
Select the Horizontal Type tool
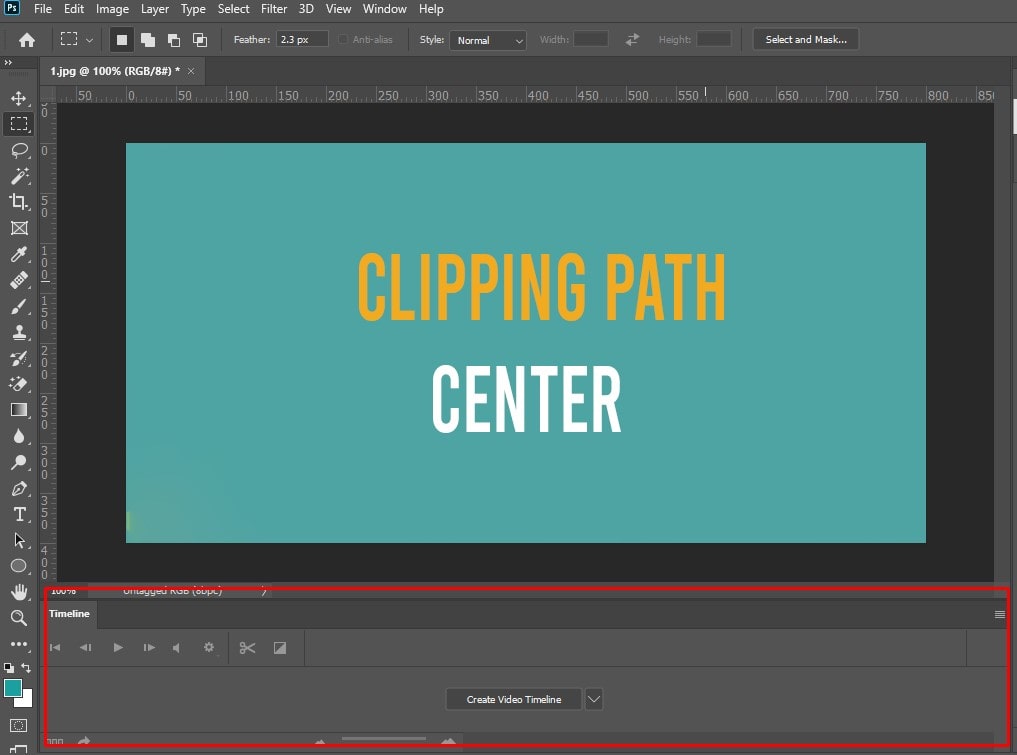click(18, 514)
